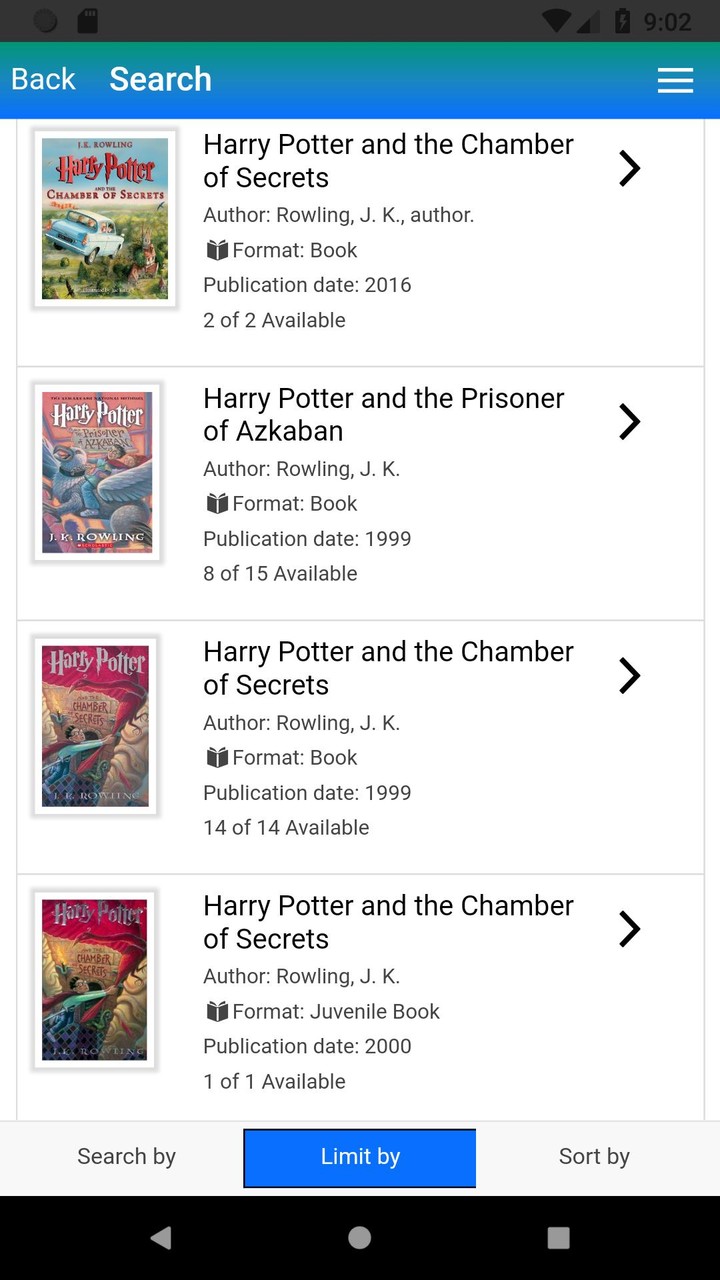This screenshot has width=720, height=1280.
Task: Switch to the Sort by tab
Action: [594, 1157]
